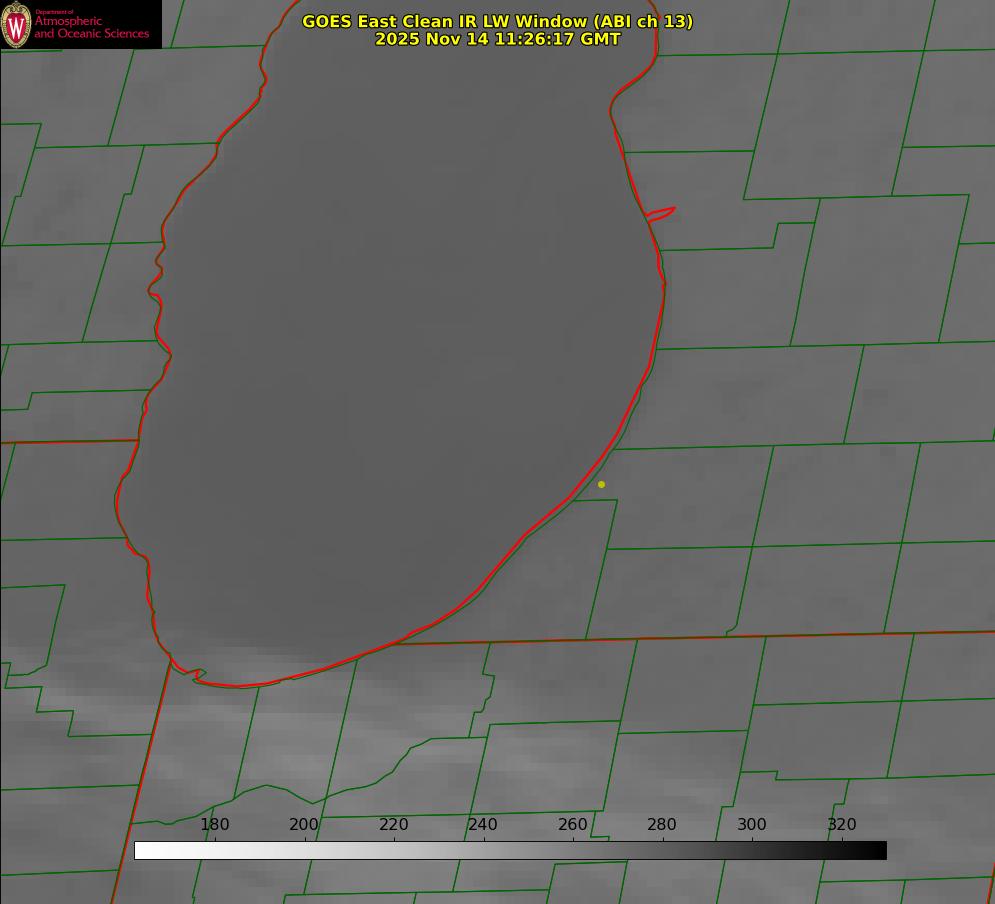Click the word GMT in the timestamp

click(x=599, y=39)
